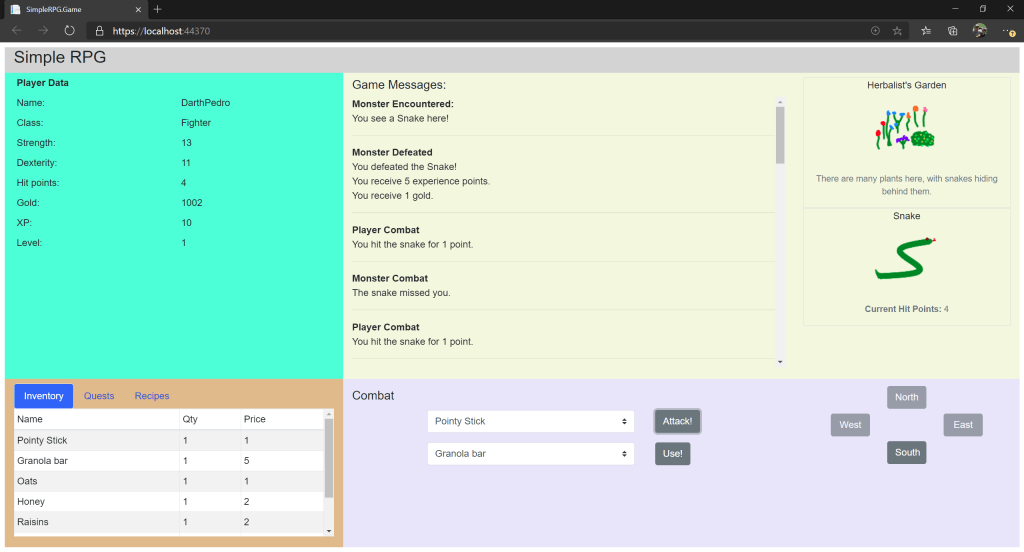Open the favorites list icon
Viewport: 1024px width, 552px height.
(x=926, y=31)
